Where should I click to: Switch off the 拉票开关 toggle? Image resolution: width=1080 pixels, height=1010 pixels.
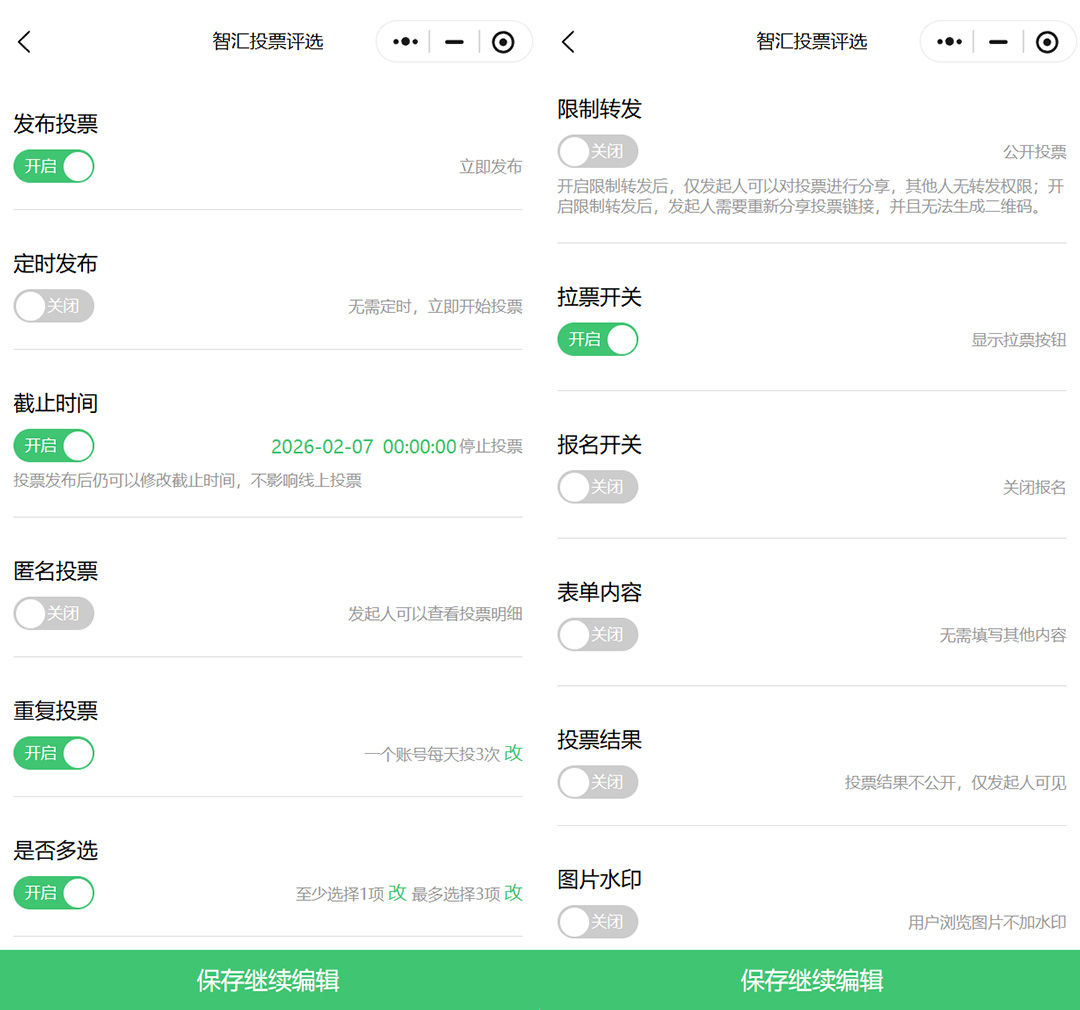597,340
